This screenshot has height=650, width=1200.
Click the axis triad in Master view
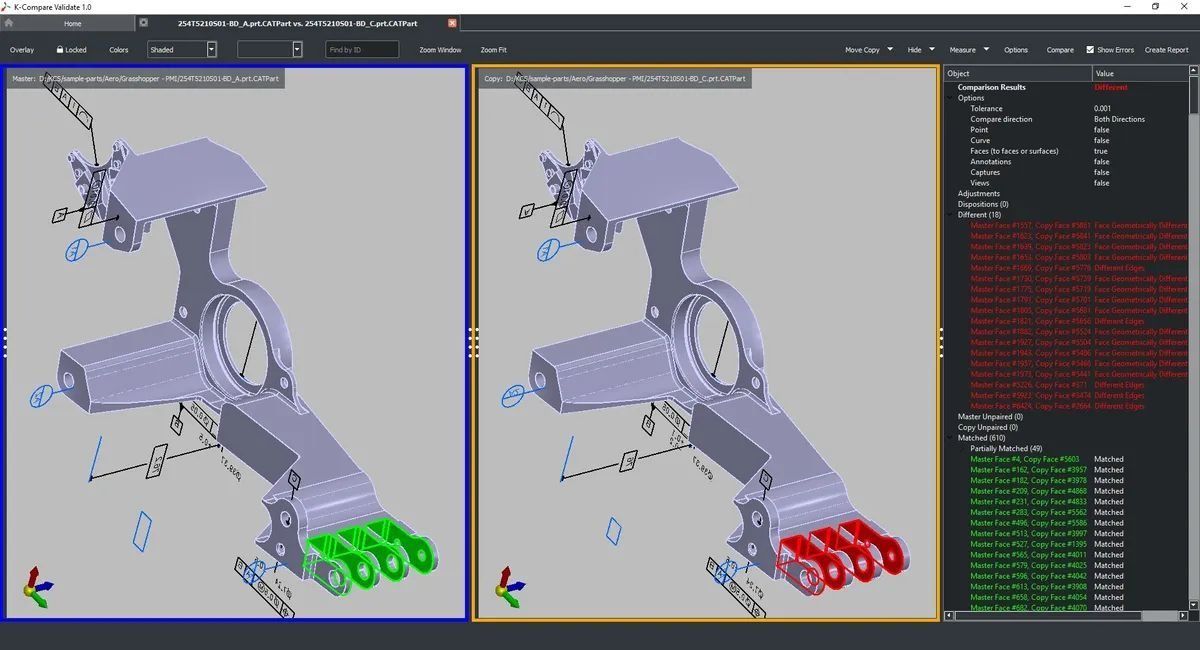pyautogui.click(x=37, y=586)
